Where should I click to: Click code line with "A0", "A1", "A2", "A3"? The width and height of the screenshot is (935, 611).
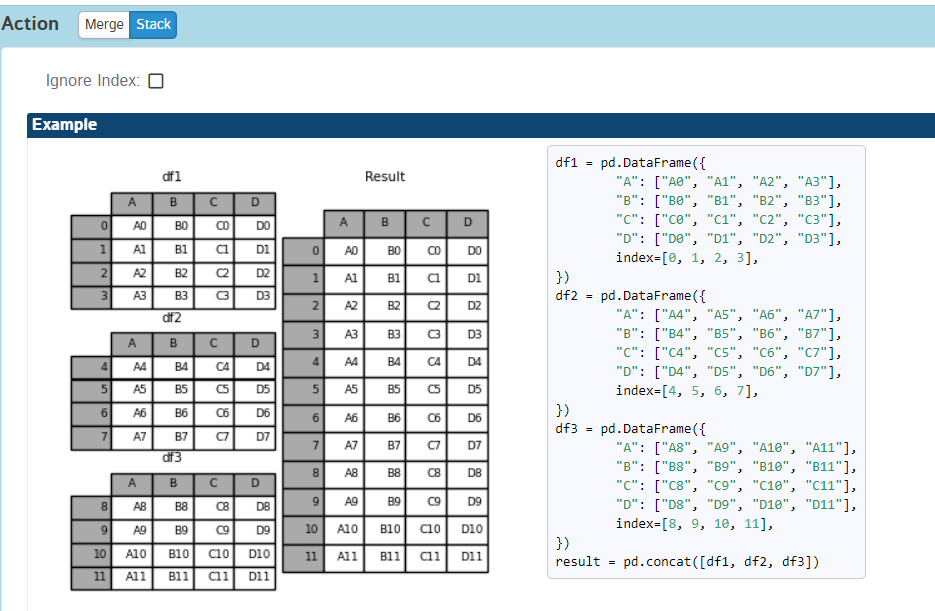729,182
